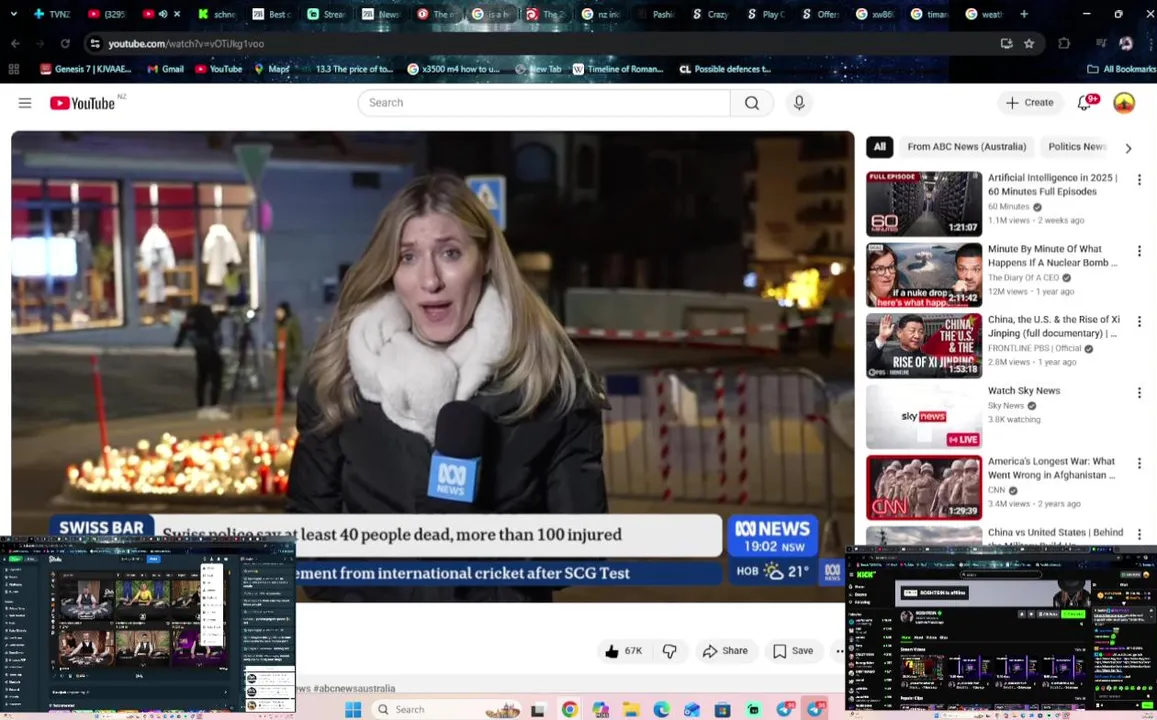
Task: Show more filter chips with next arrow
Action: point(1128,148)
